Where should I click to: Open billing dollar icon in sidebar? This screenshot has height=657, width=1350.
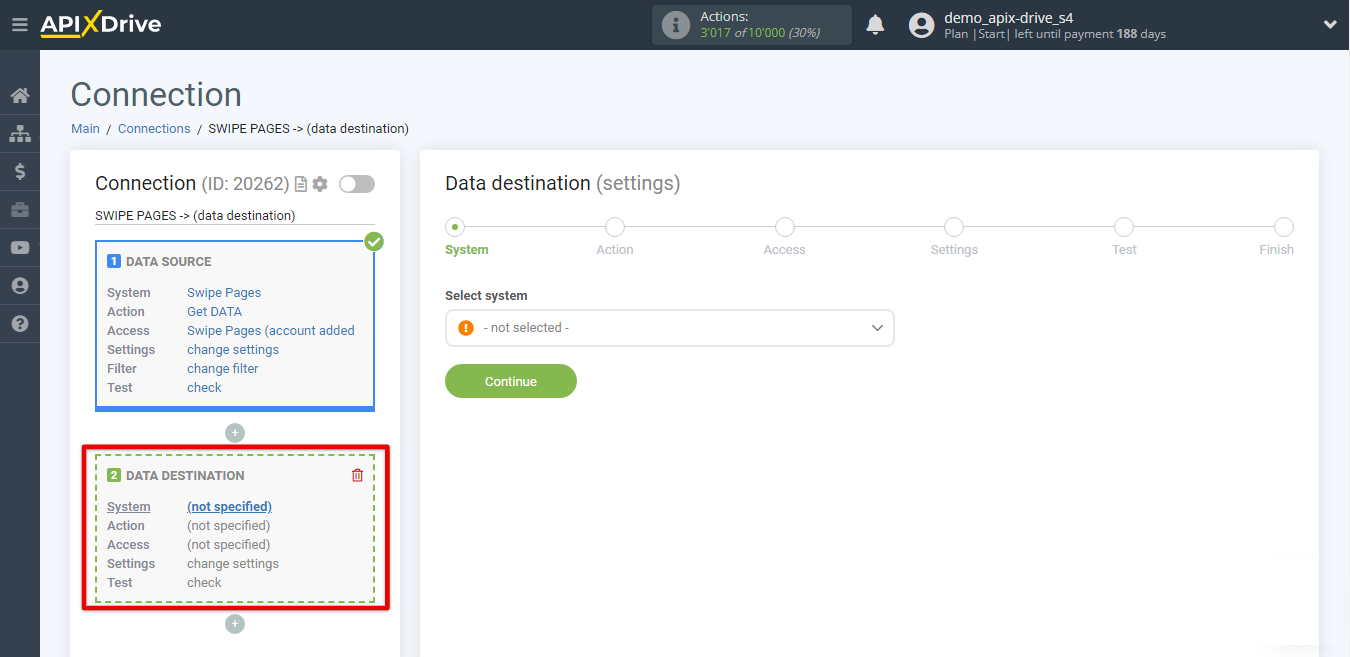tap(20, 172)
